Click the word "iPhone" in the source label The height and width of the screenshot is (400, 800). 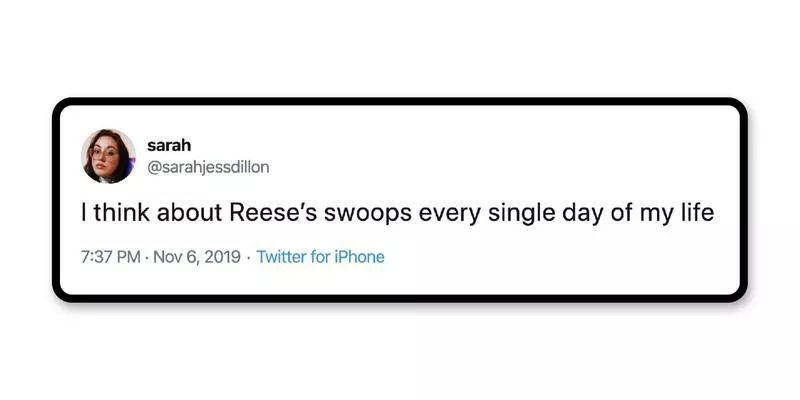[x=360, y=257]
